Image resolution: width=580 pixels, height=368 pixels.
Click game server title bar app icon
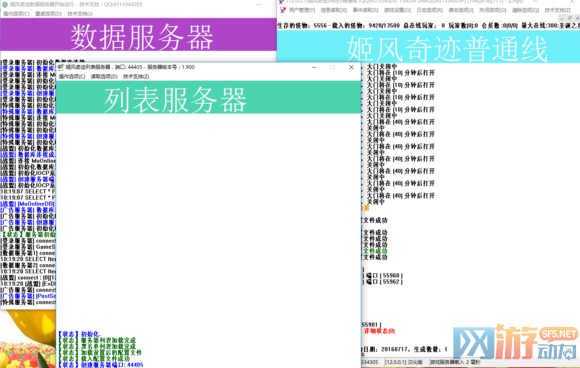click(281, 2)
